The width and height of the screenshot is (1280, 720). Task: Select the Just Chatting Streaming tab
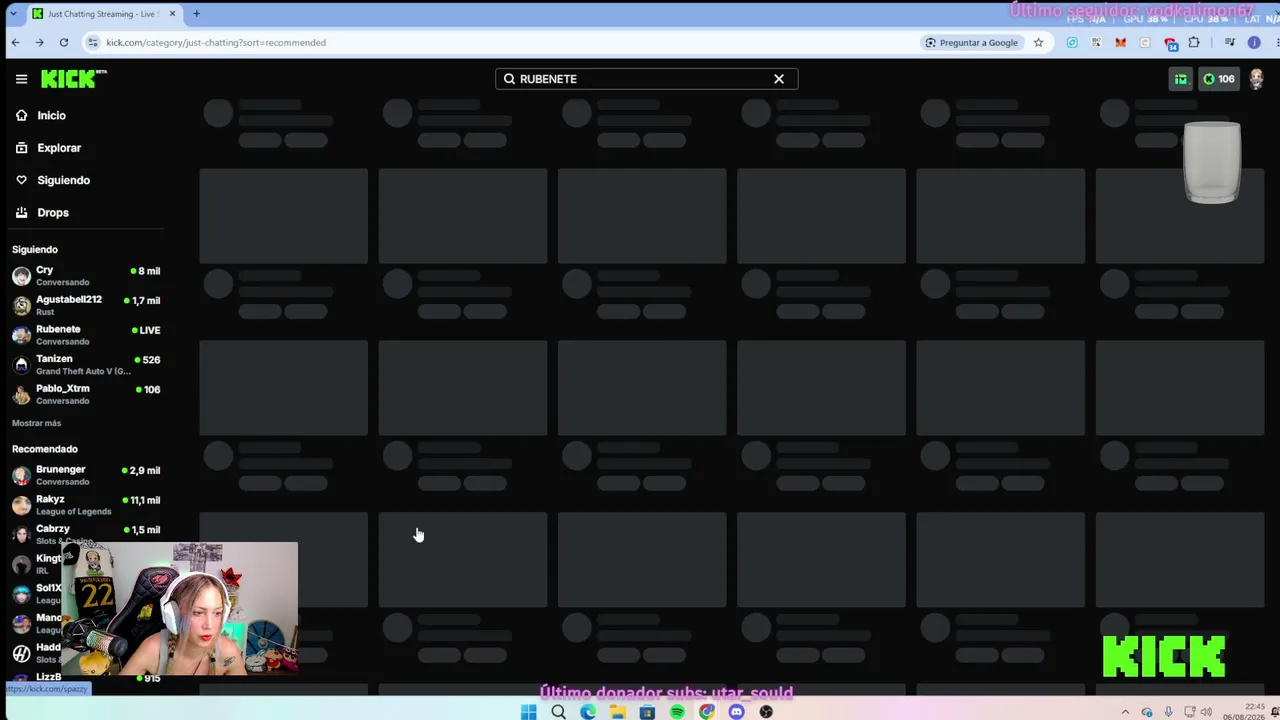[103, 14]
